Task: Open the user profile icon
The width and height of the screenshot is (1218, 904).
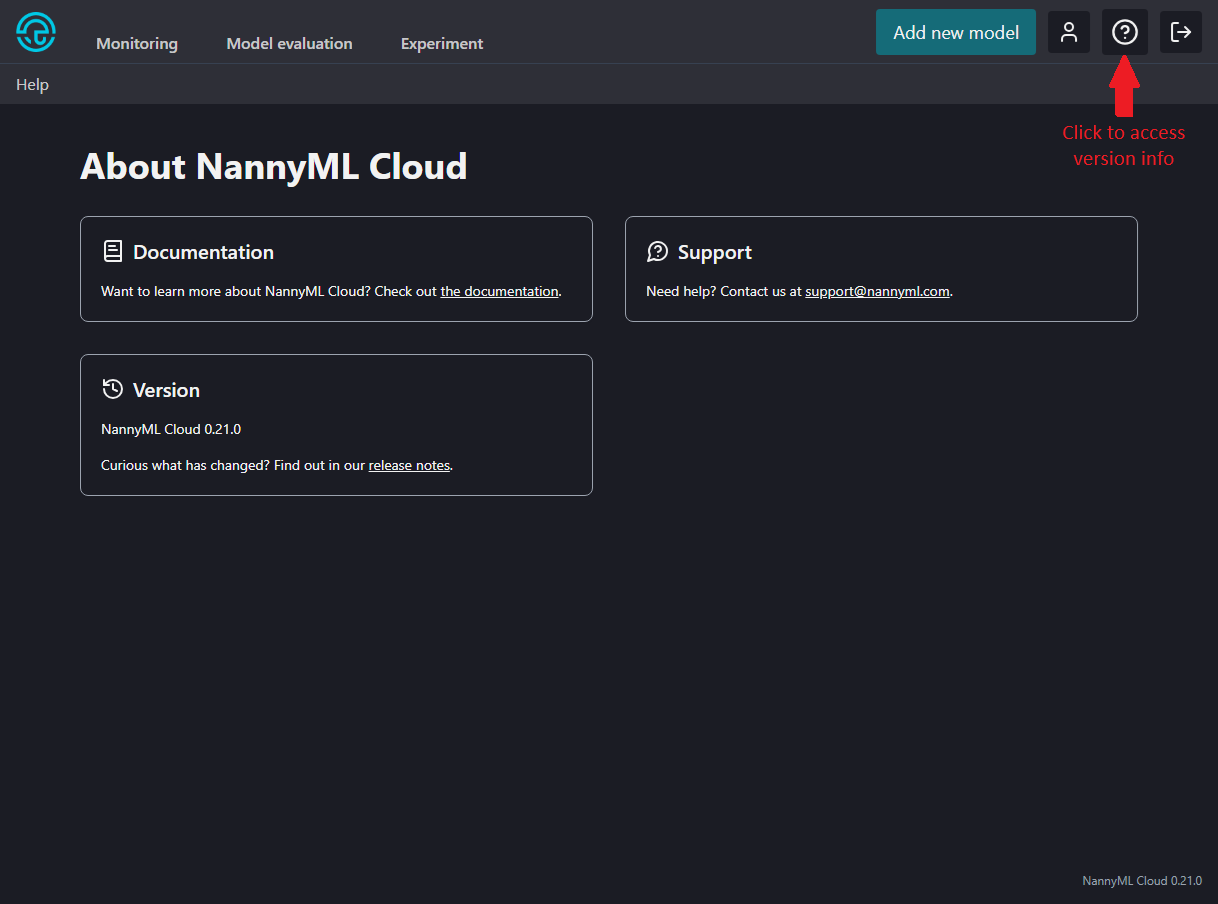Action: pyautogui.click(x=1069, y=32)
